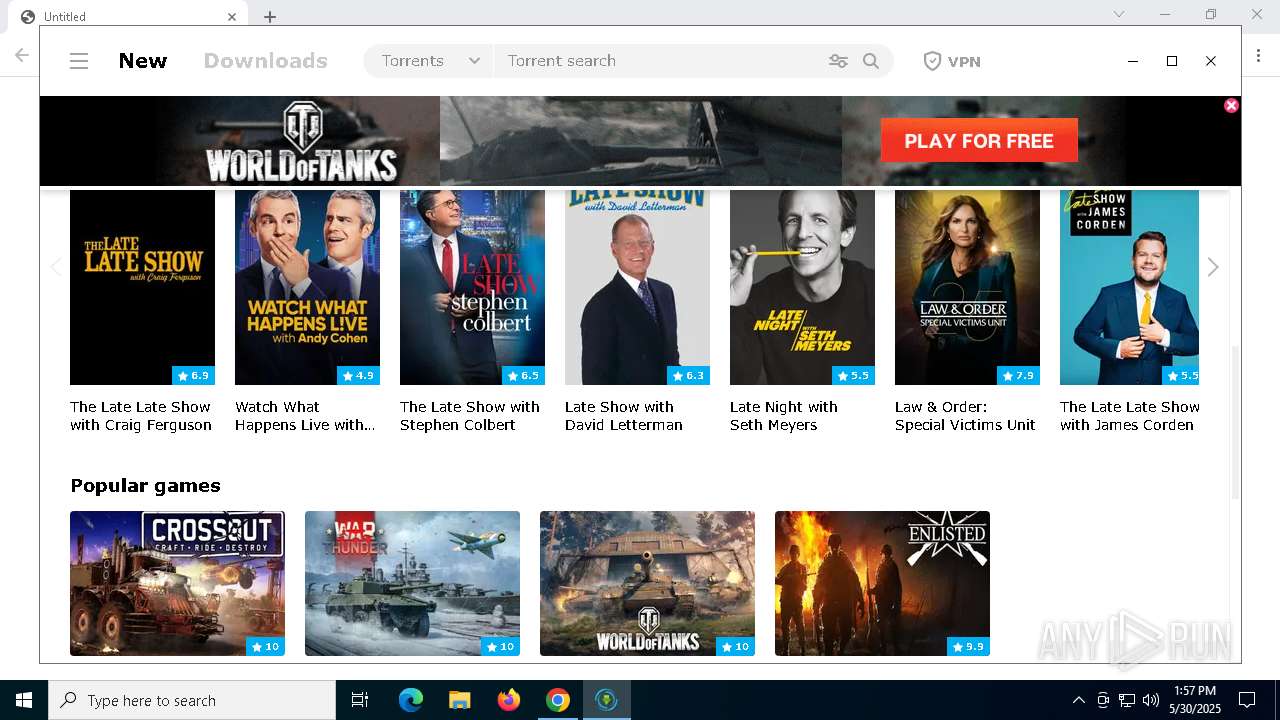Image resolution: width=1280 pixels, height=720 pixels.
Task: Open File Explorer from the taskbar
Action: tap(460, 700)
